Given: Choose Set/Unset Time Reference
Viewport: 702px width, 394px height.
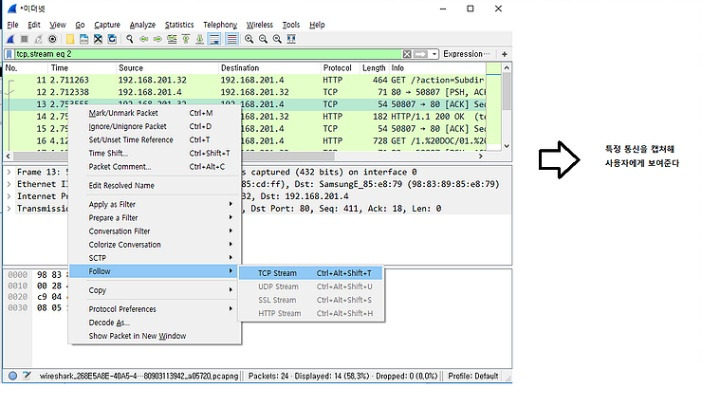Looking at the screenshot, I should [x=155, y=140].
